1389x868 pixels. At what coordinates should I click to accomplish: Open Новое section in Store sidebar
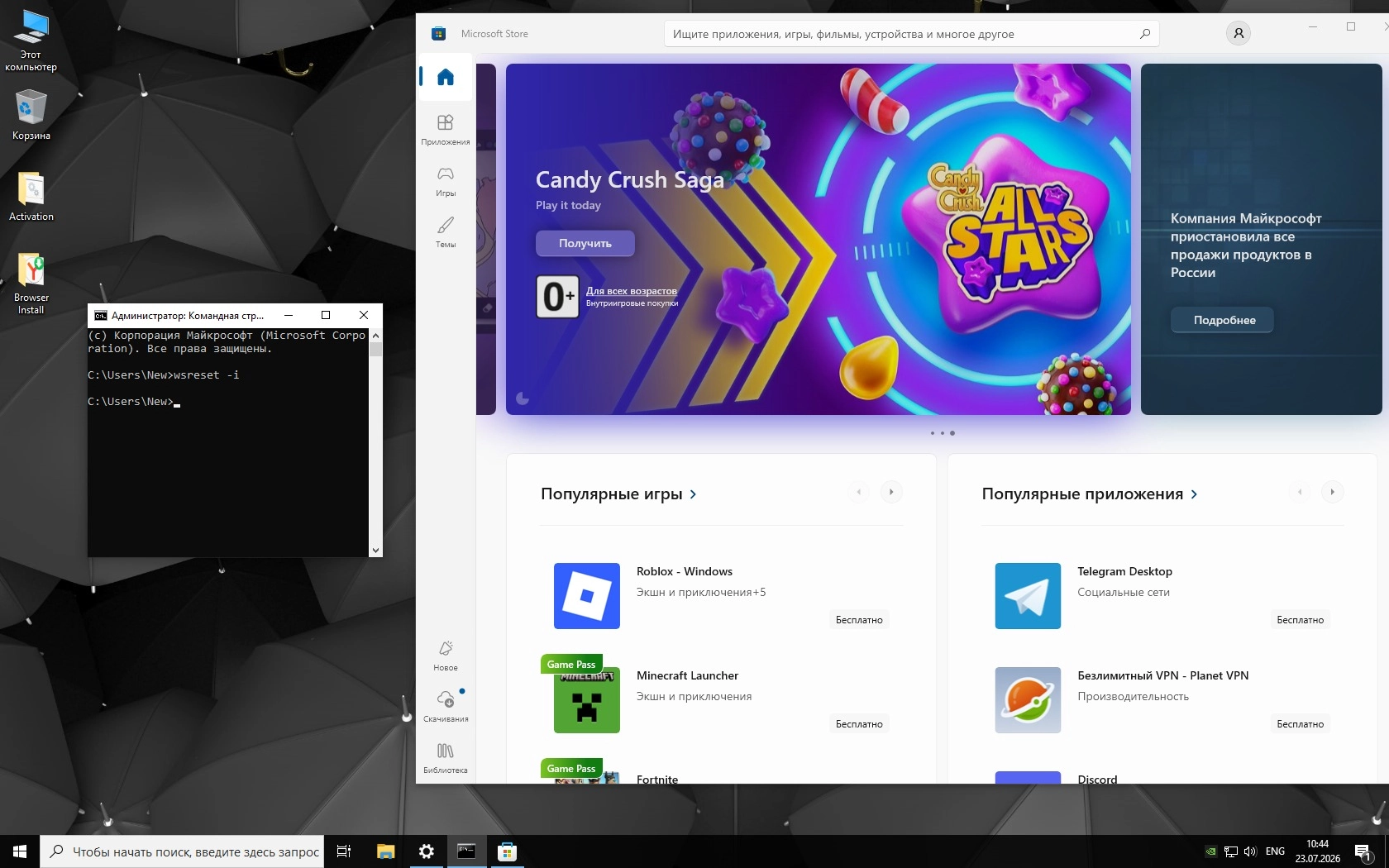(446, 656)
